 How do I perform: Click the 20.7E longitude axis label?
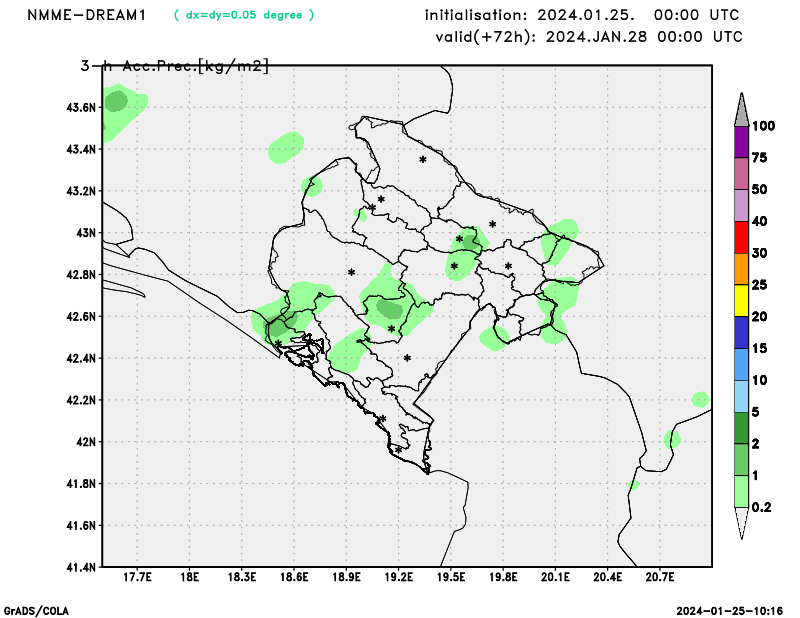coord(659,578)
